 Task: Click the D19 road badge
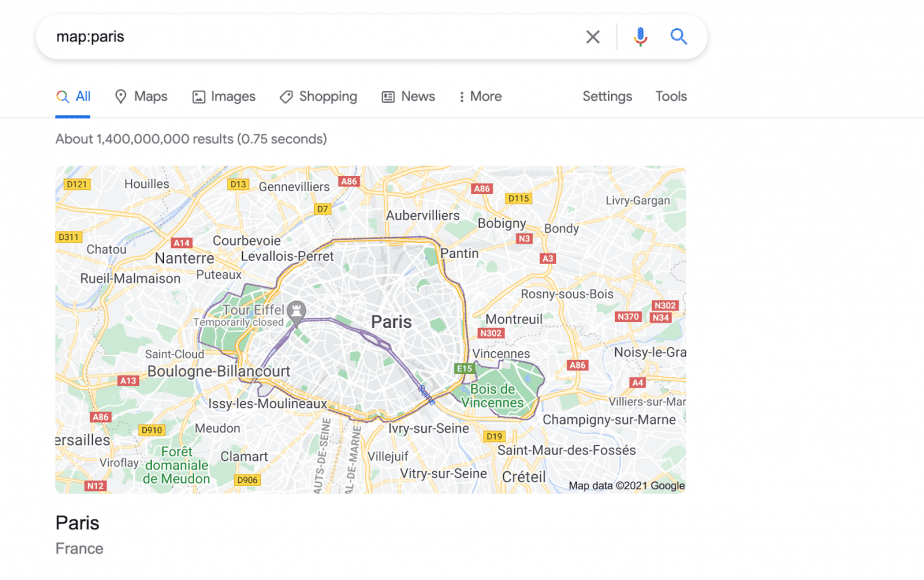(494, 437)
